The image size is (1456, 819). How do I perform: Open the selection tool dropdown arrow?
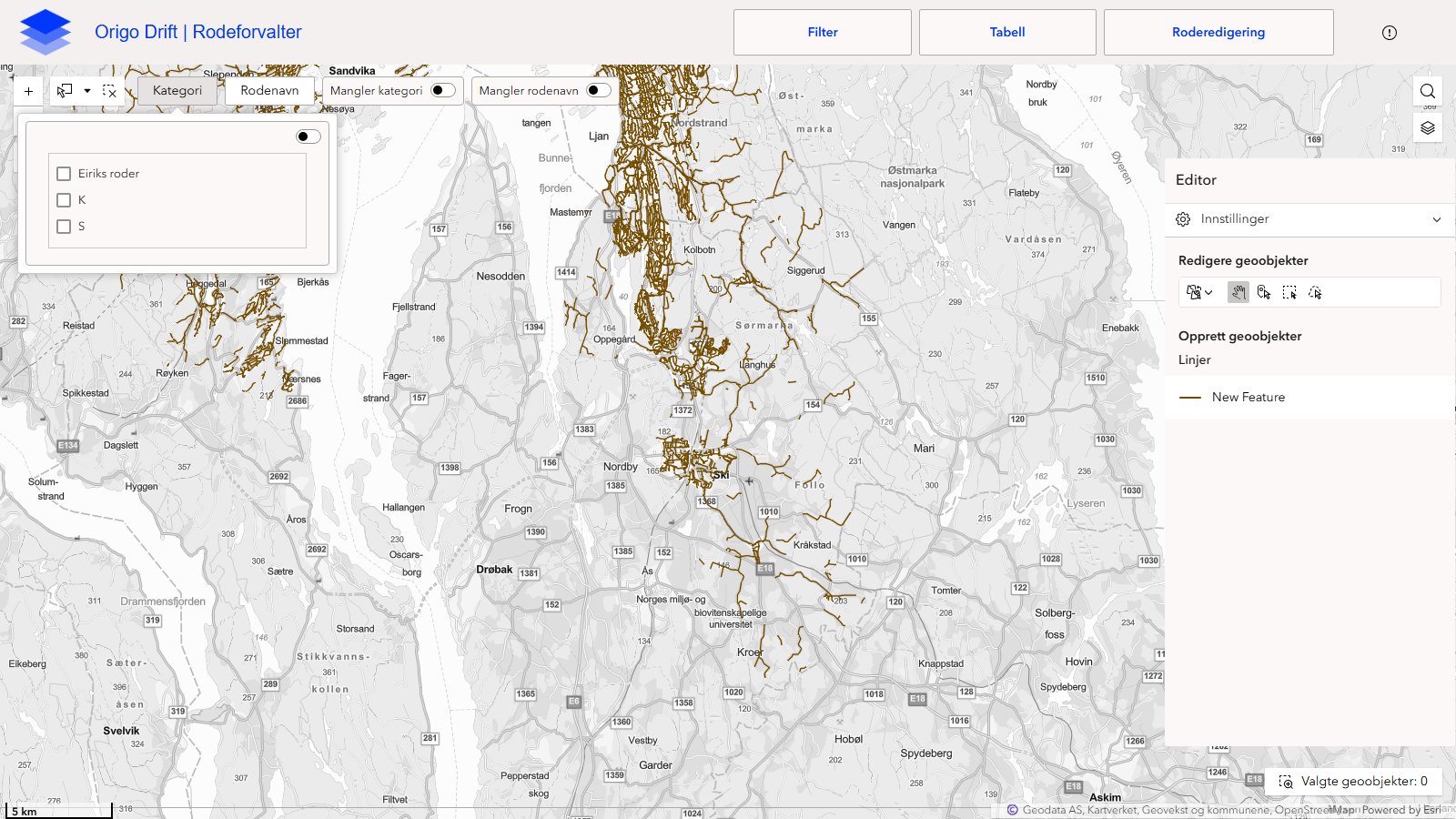(x=87, y=91)
